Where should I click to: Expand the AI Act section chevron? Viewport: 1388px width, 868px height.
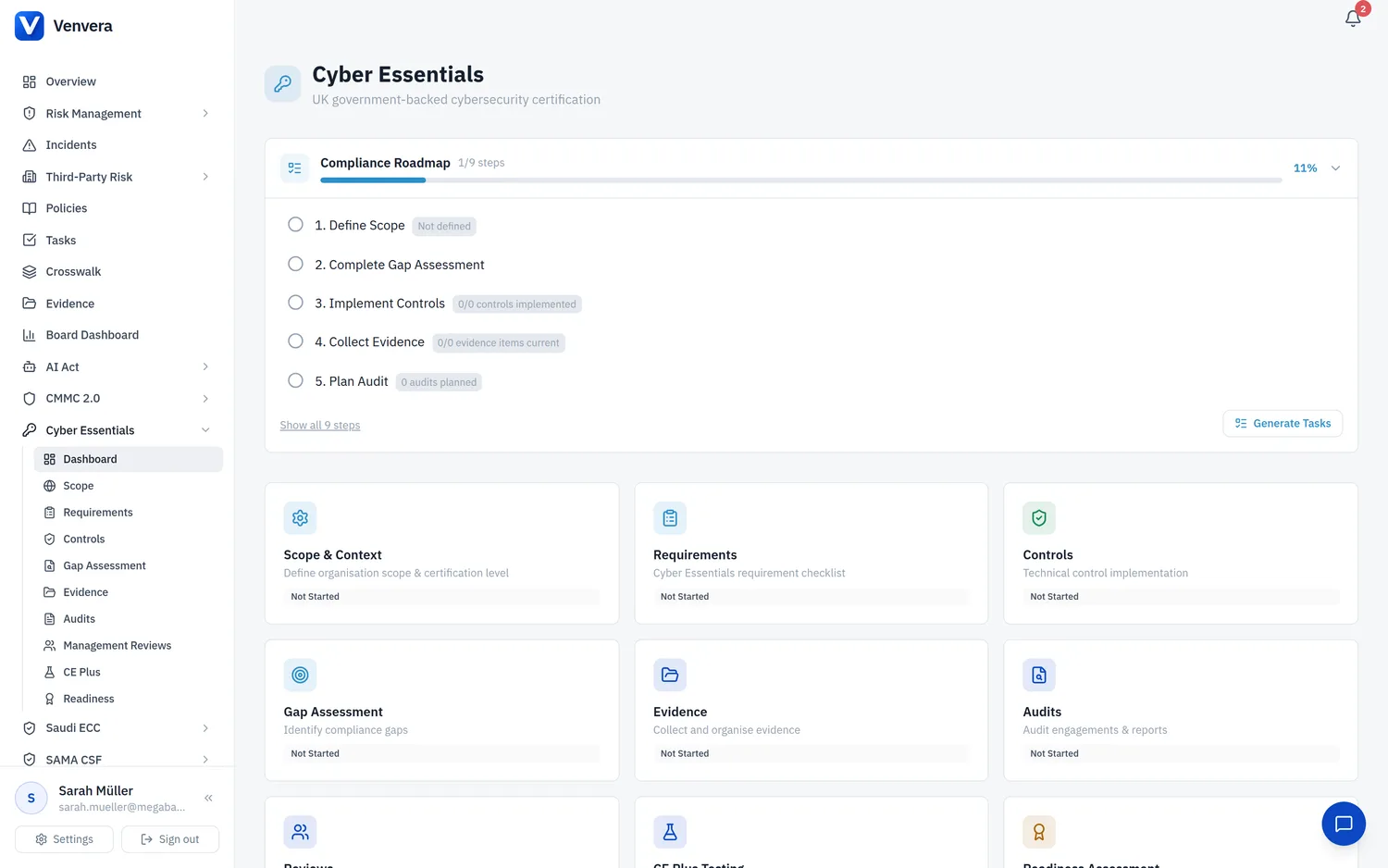click(x=205, y=367)
